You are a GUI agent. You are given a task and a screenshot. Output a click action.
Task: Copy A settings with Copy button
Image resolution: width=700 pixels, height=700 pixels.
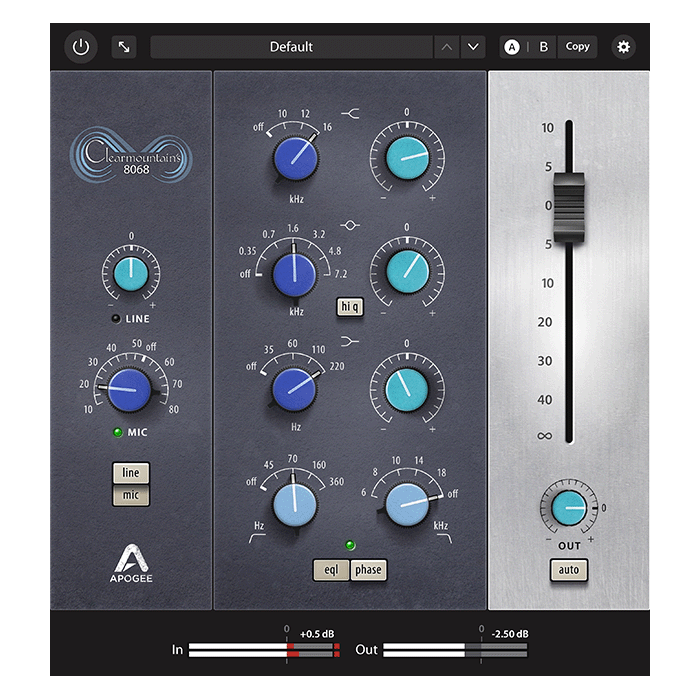pos(577,47)
